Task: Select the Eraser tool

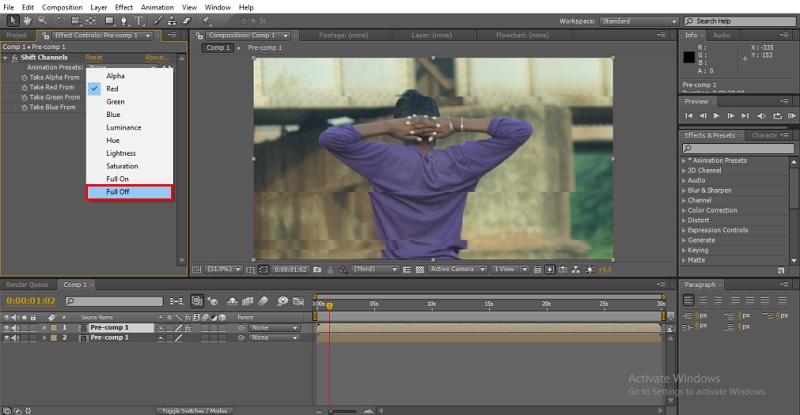Action: tap(186, 21)
